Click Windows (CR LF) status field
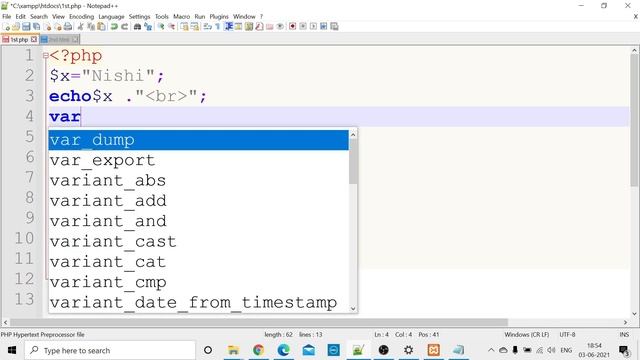Viewport: 640px width, 360px height. coord(527,335)
